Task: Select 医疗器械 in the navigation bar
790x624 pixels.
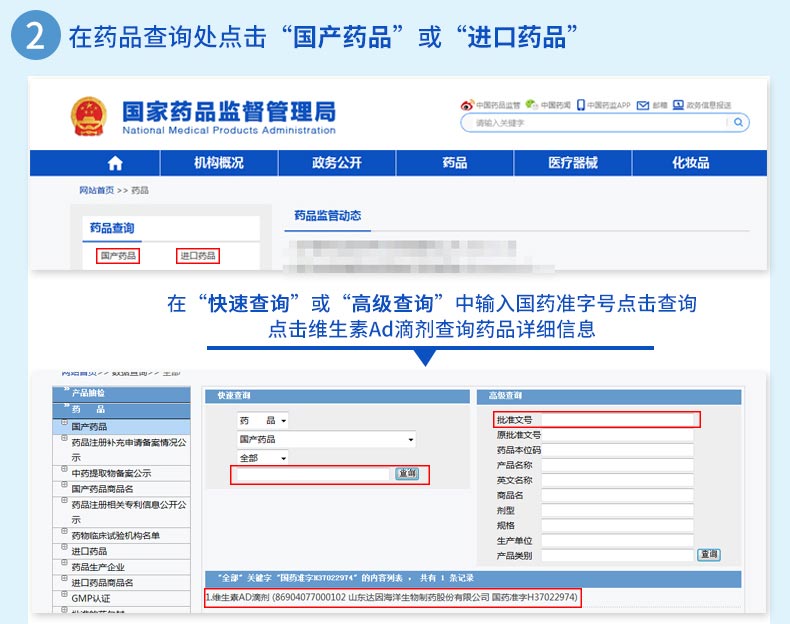Action: point(572,163)
